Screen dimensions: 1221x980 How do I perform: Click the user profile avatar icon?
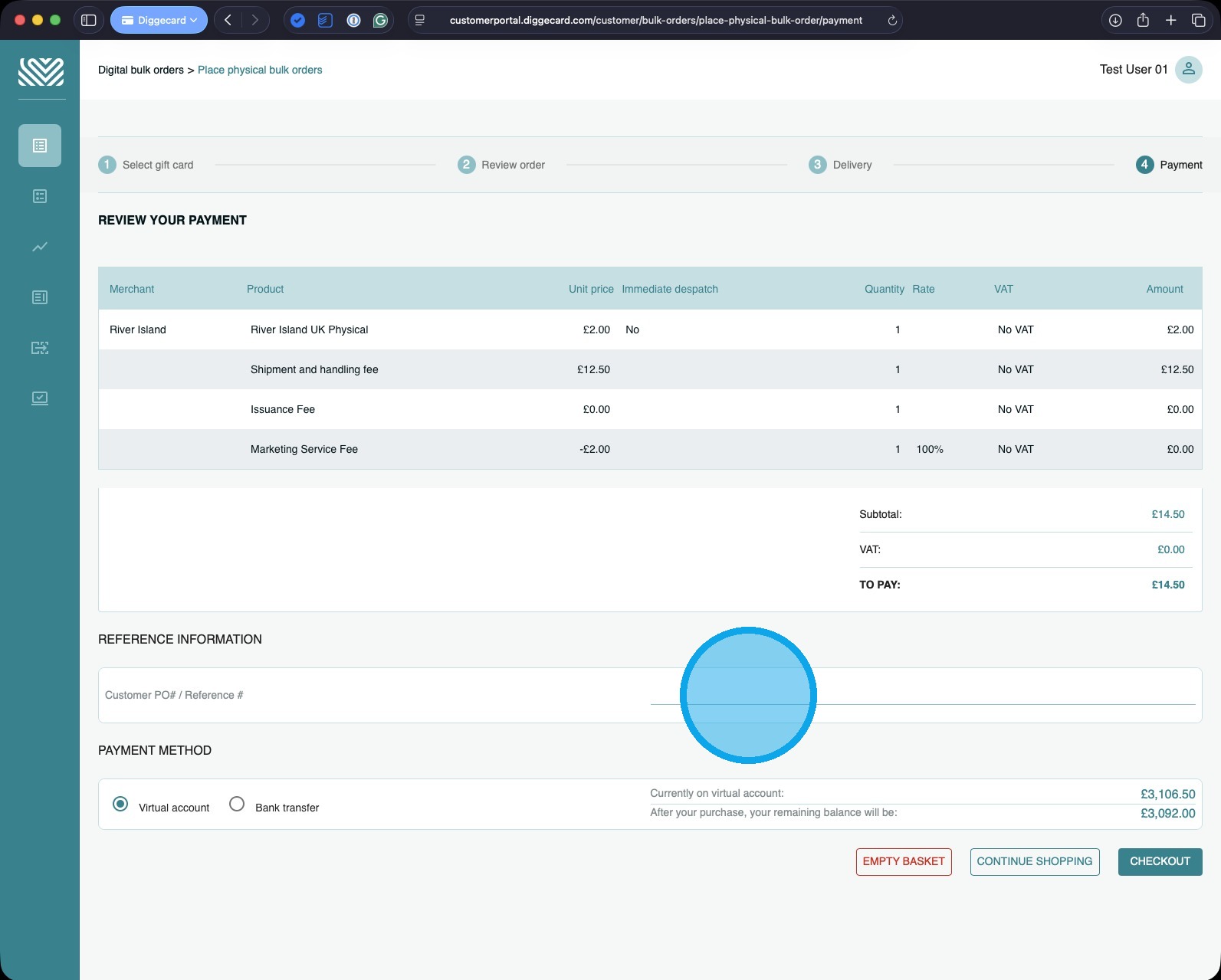pyautogui.click(x=1189, y=70)
